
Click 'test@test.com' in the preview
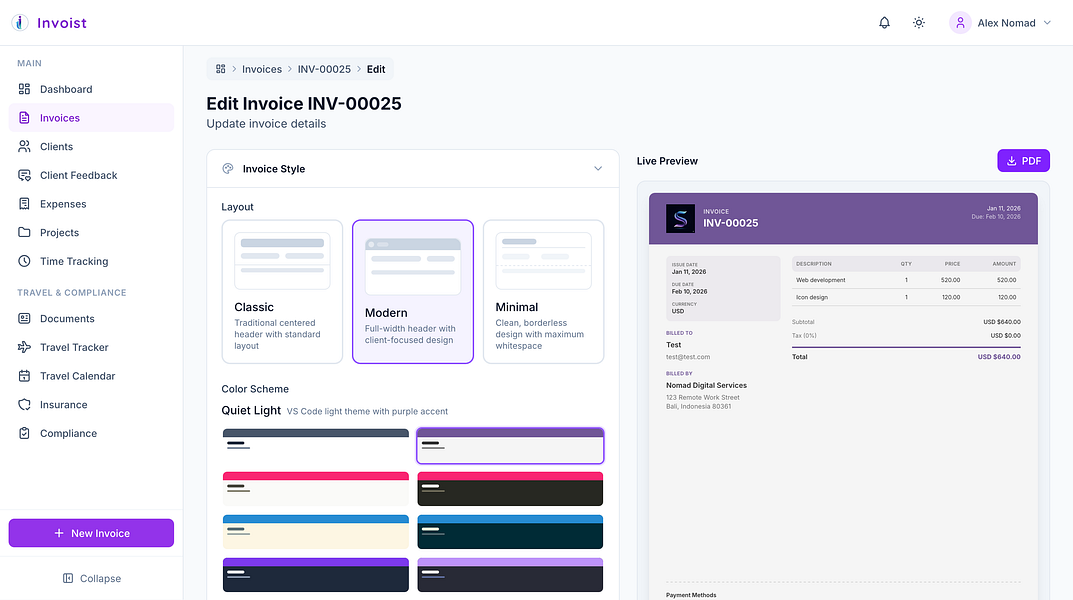pyautogui.click(x=688, y=356)
